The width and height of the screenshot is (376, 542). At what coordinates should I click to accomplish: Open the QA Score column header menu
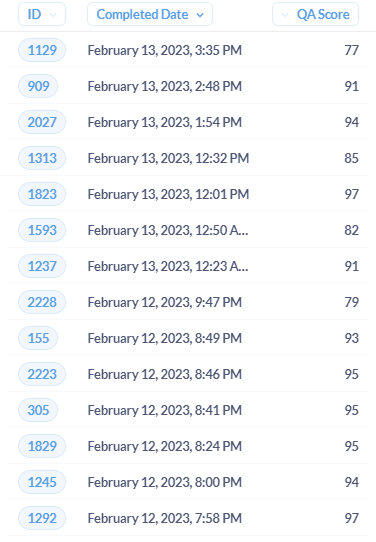[x=315, y=14]
